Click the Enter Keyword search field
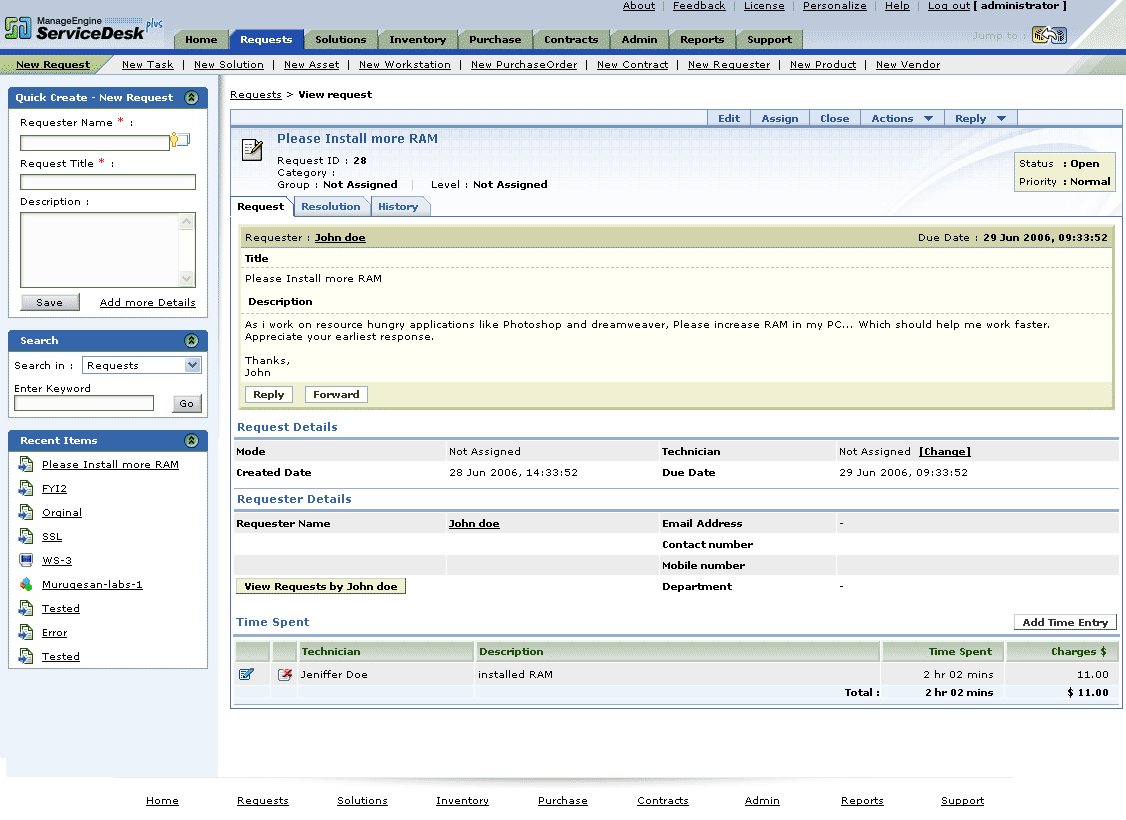The height and width of the screenshot is (820, 1126). pos(84,404)
